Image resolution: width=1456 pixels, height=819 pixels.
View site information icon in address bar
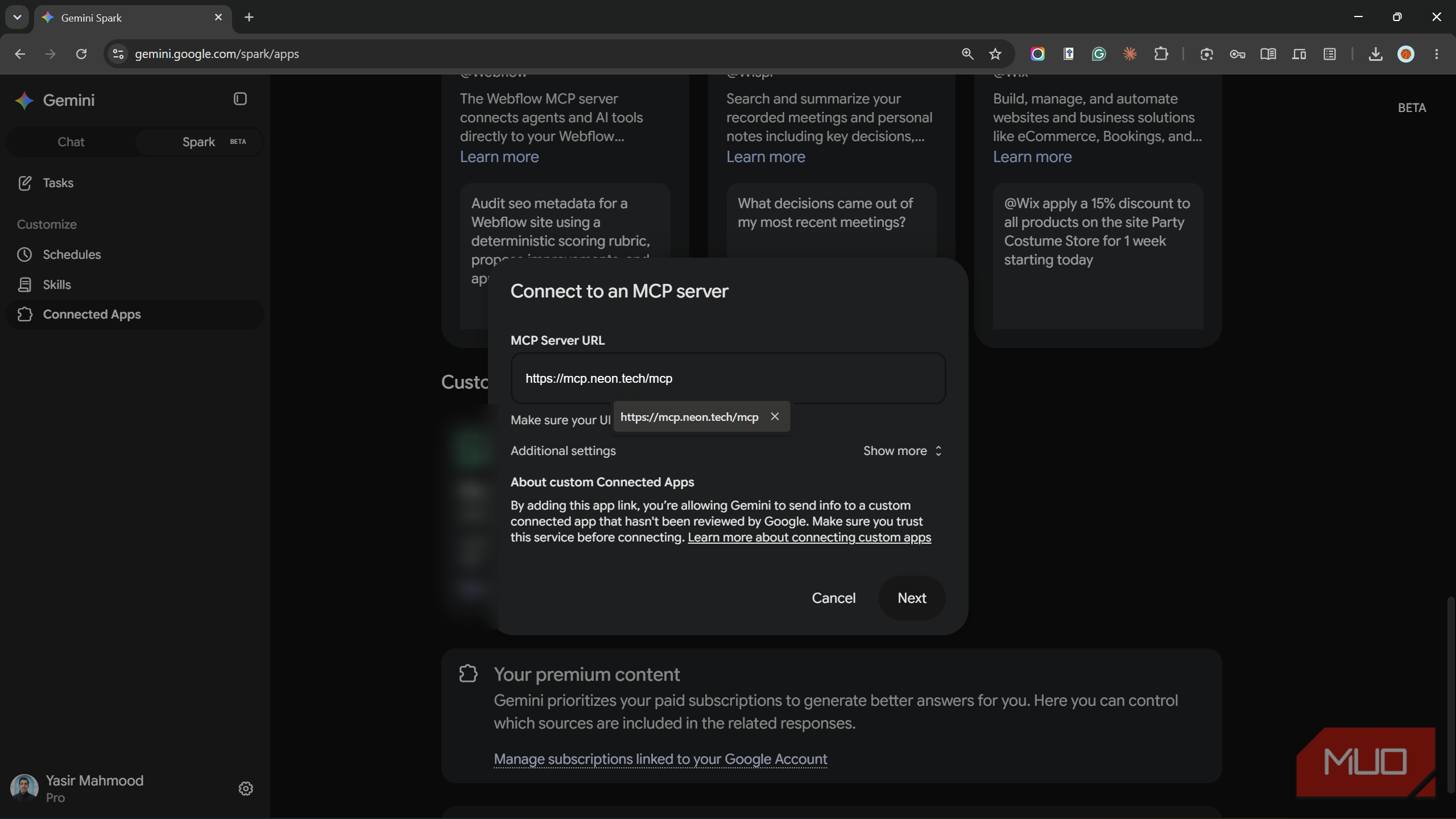[118, 54]
